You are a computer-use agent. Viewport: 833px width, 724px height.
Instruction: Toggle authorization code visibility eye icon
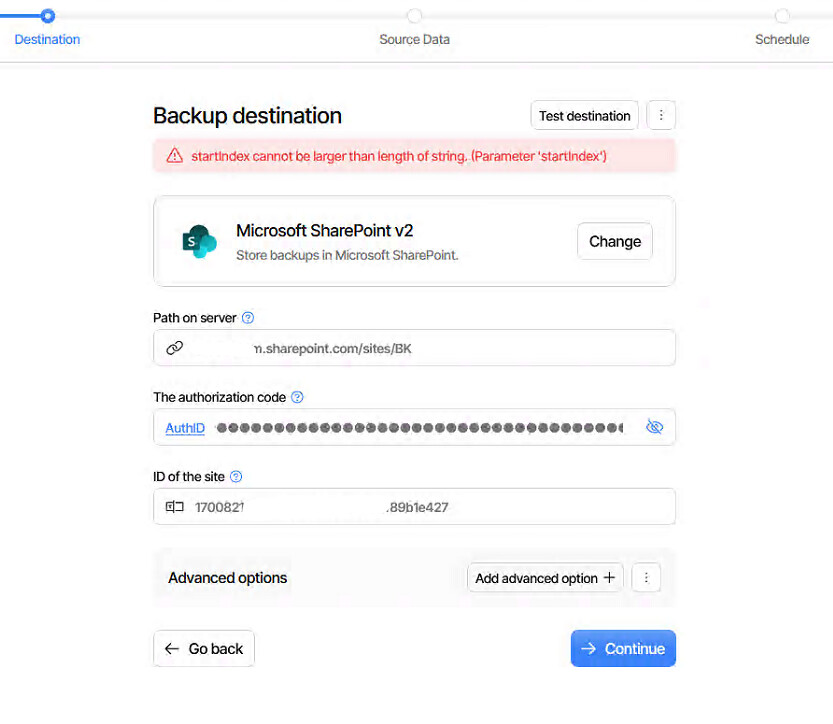coord(655,427)
